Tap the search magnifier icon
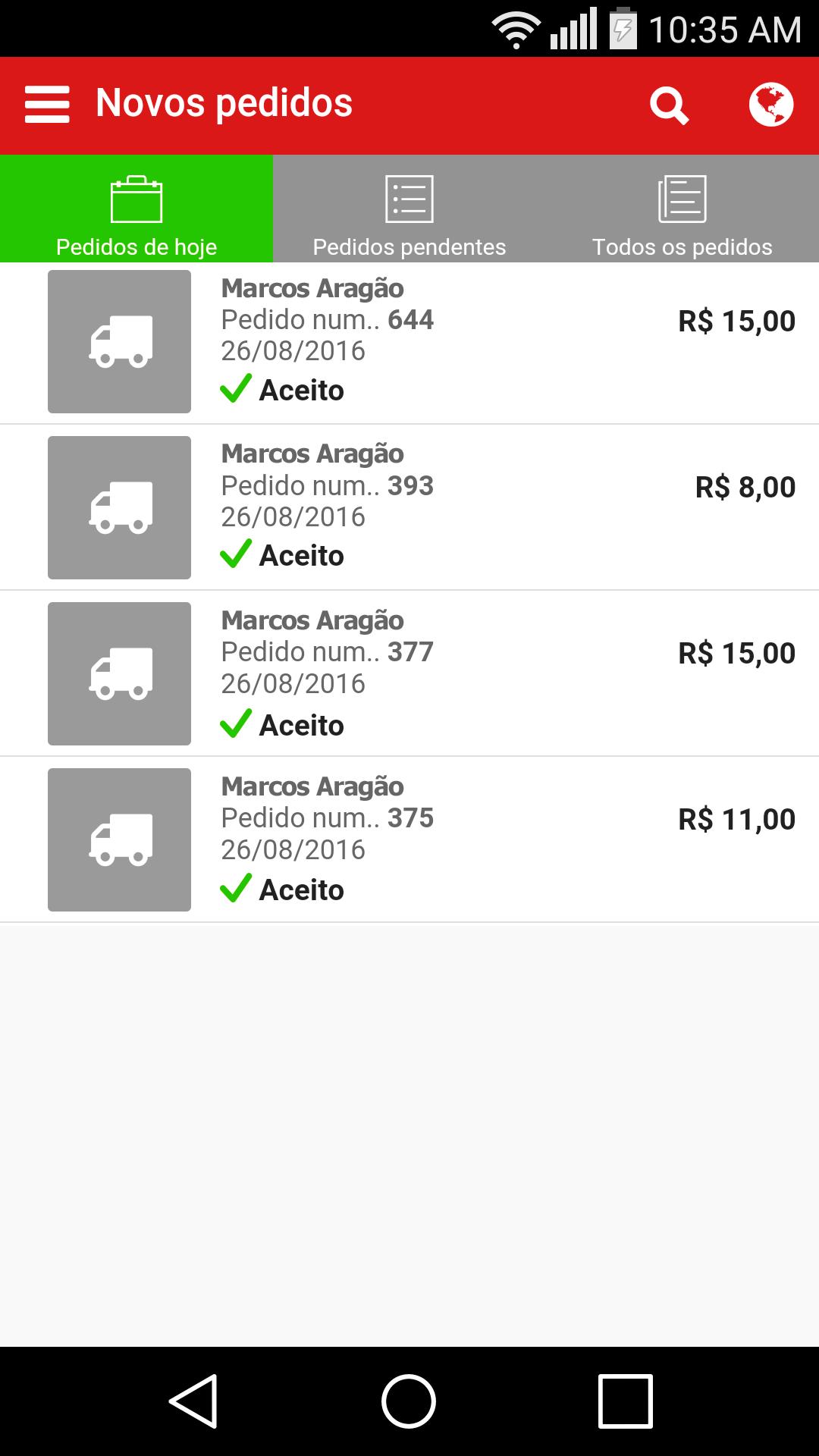819x1456 pixels. point(669,105)
